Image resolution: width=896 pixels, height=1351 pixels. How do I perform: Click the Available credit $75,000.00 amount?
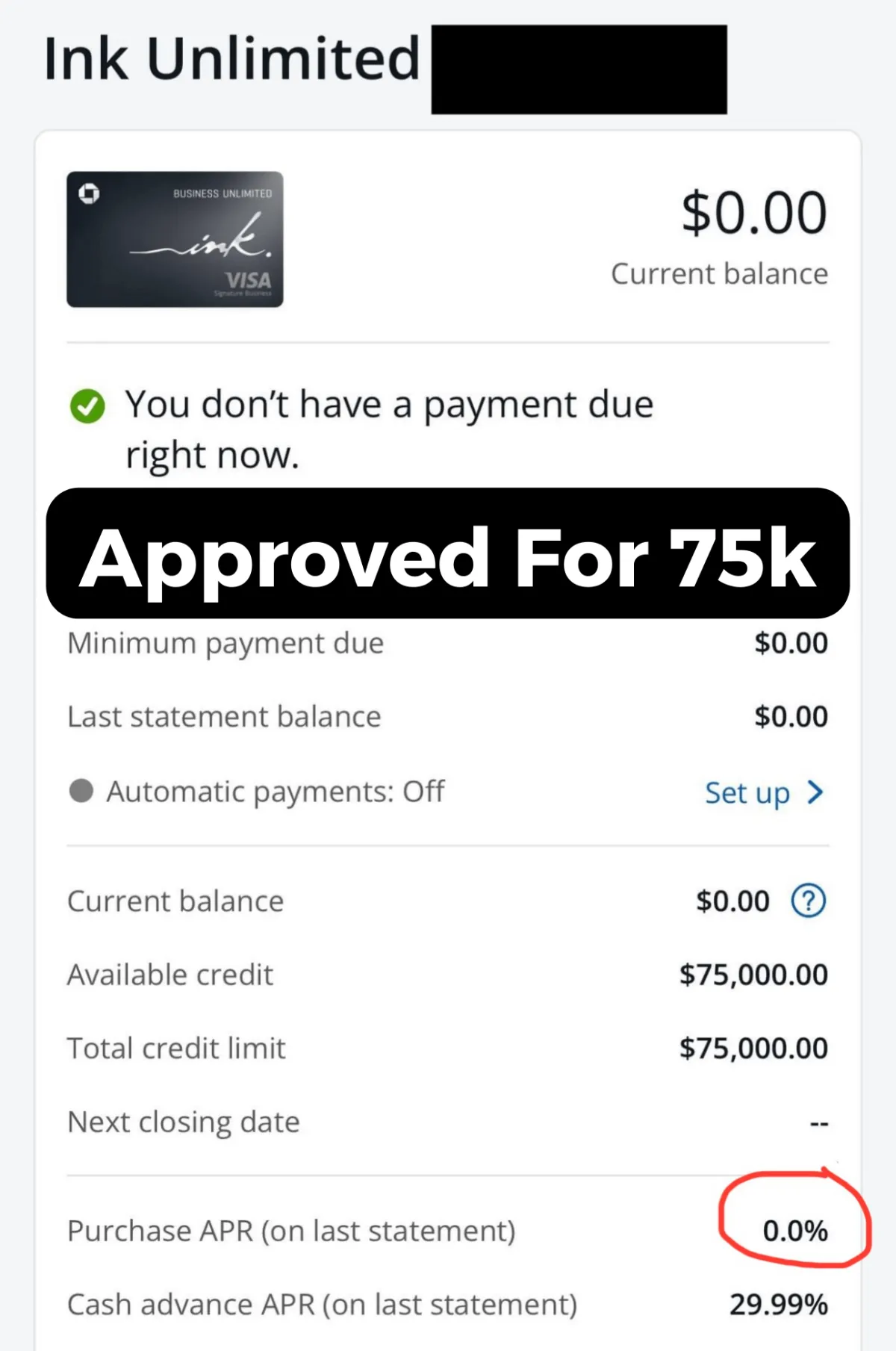click(x=753, y=975)
